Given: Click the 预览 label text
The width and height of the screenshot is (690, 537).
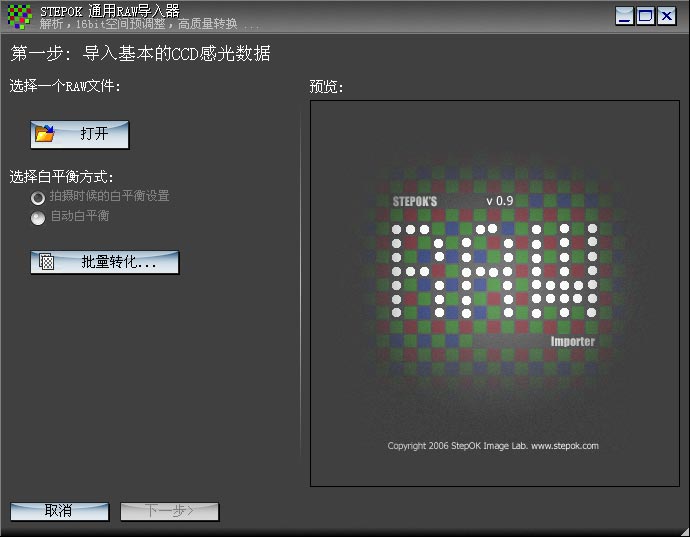Looking at the screenshot, I should click(326, 86).
